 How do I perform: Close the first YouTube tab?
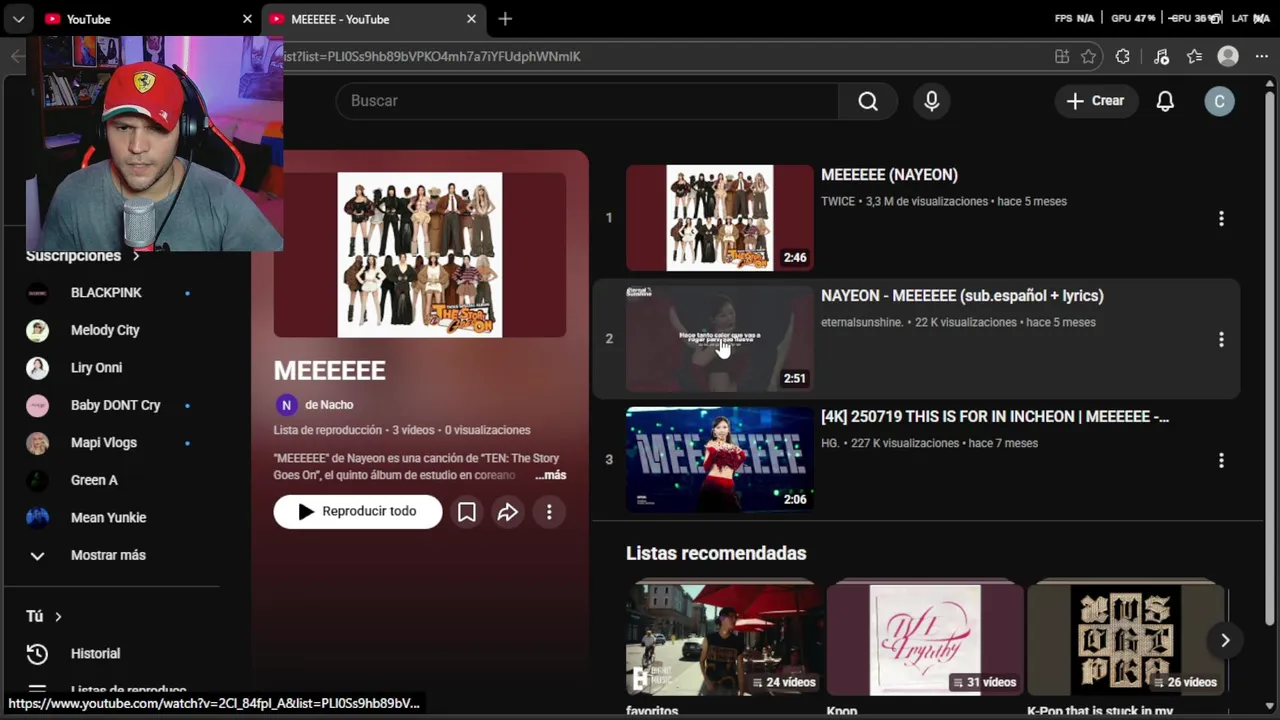point(247,19)
